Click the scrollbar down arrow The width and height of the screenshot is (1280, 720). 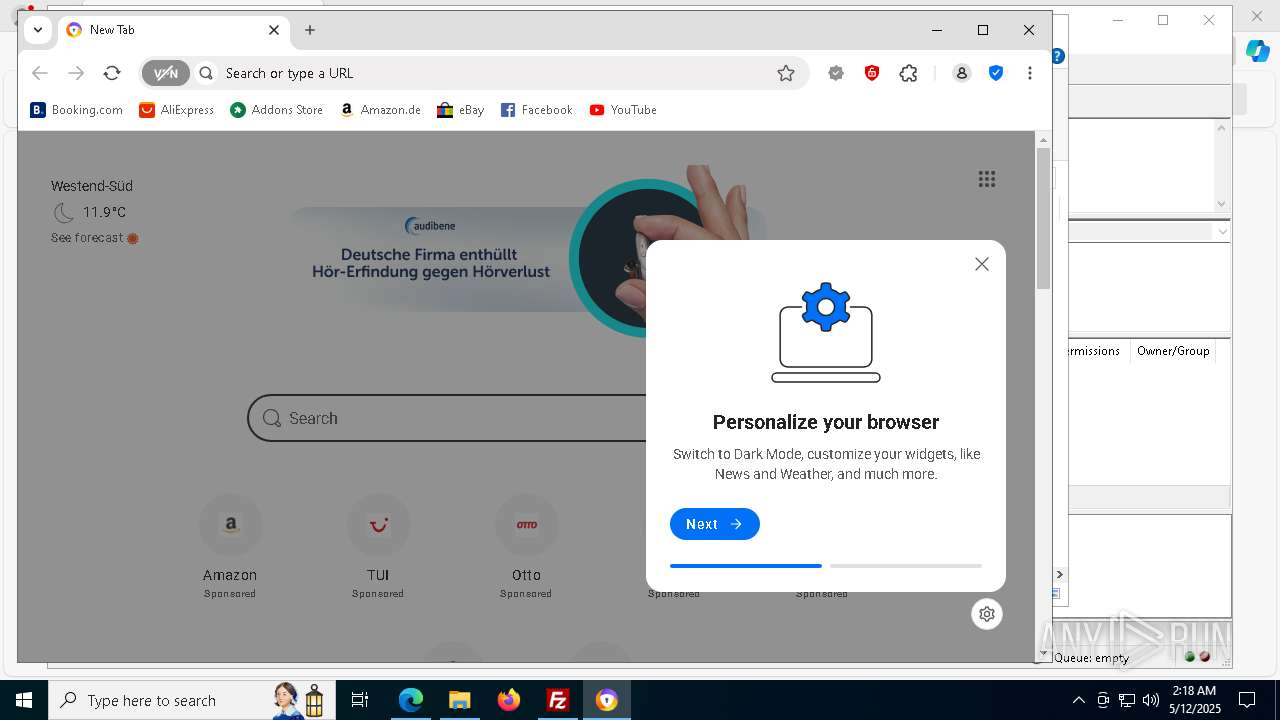pyautogui.click(x=1044, y=654)
